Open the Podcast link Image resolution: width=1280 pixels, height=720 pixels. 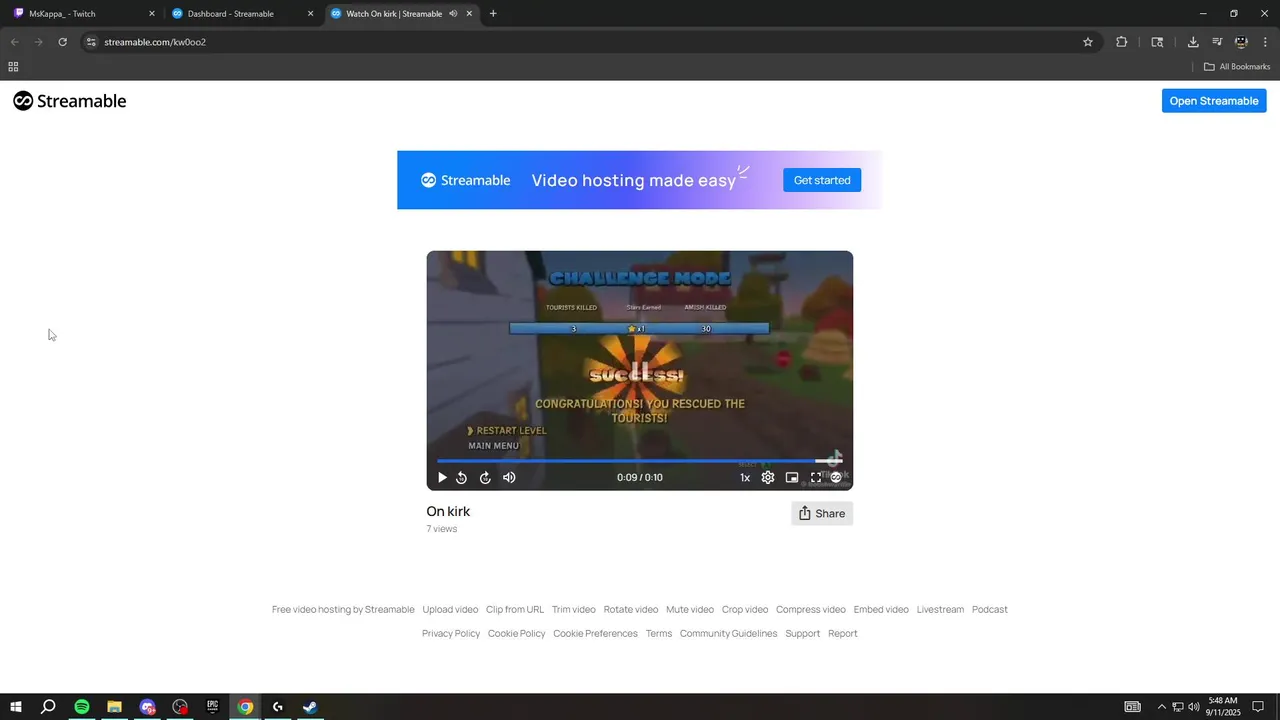click(x=990, y=609)
